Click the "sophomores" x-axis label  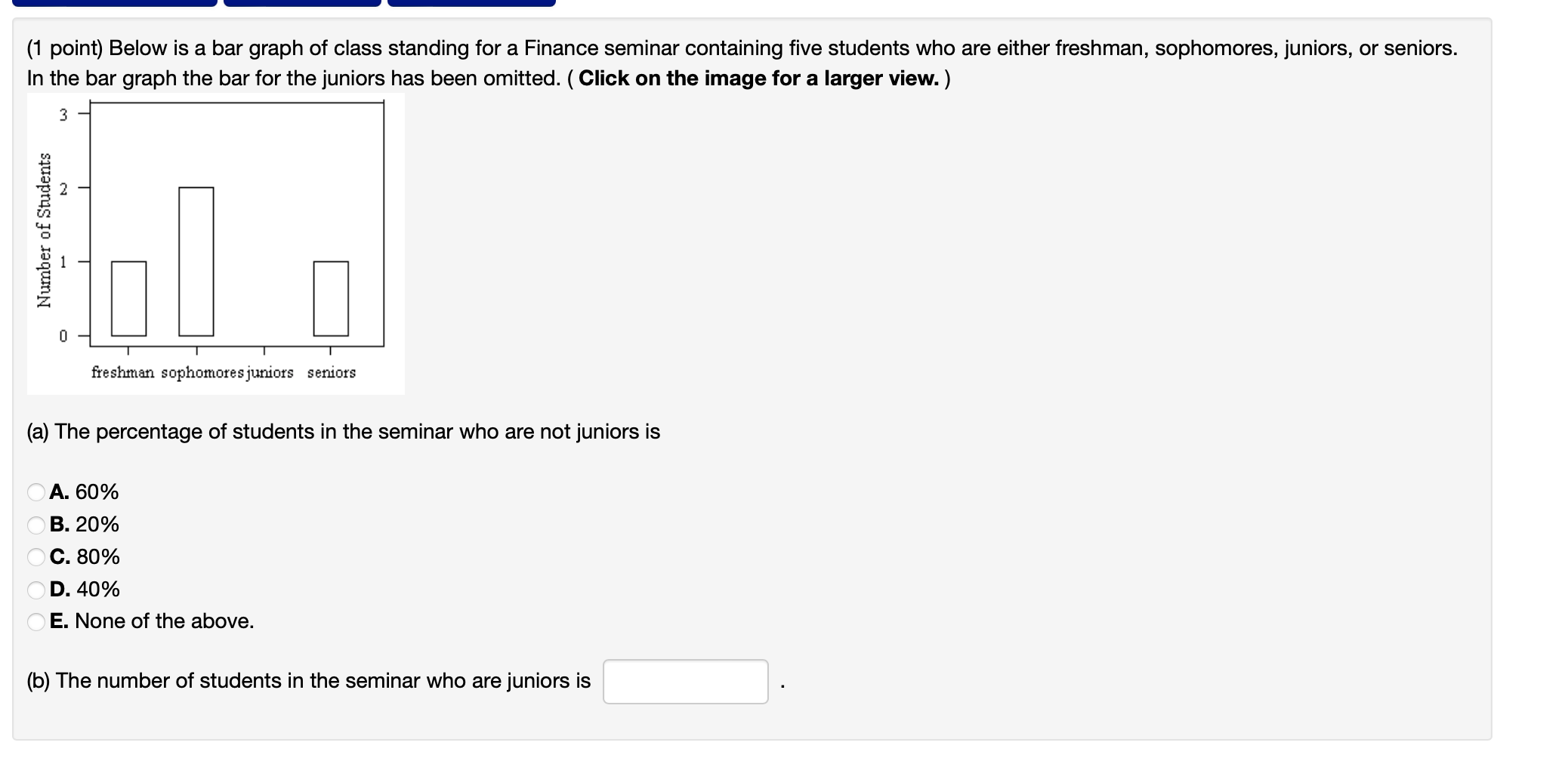pos(202,373)
